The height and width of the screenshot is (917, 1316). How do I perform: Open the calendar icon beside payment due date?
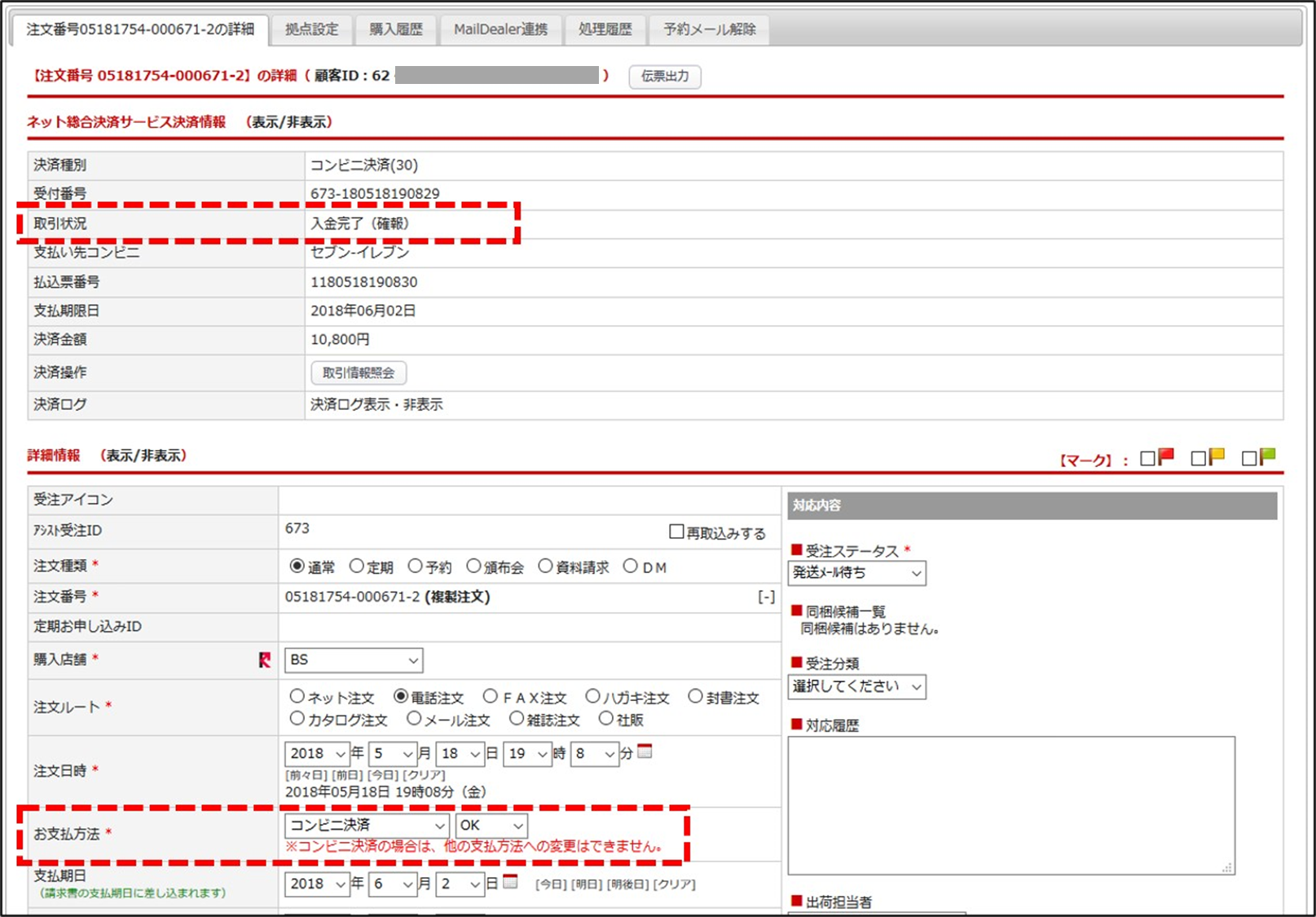[x=511, y=881]
